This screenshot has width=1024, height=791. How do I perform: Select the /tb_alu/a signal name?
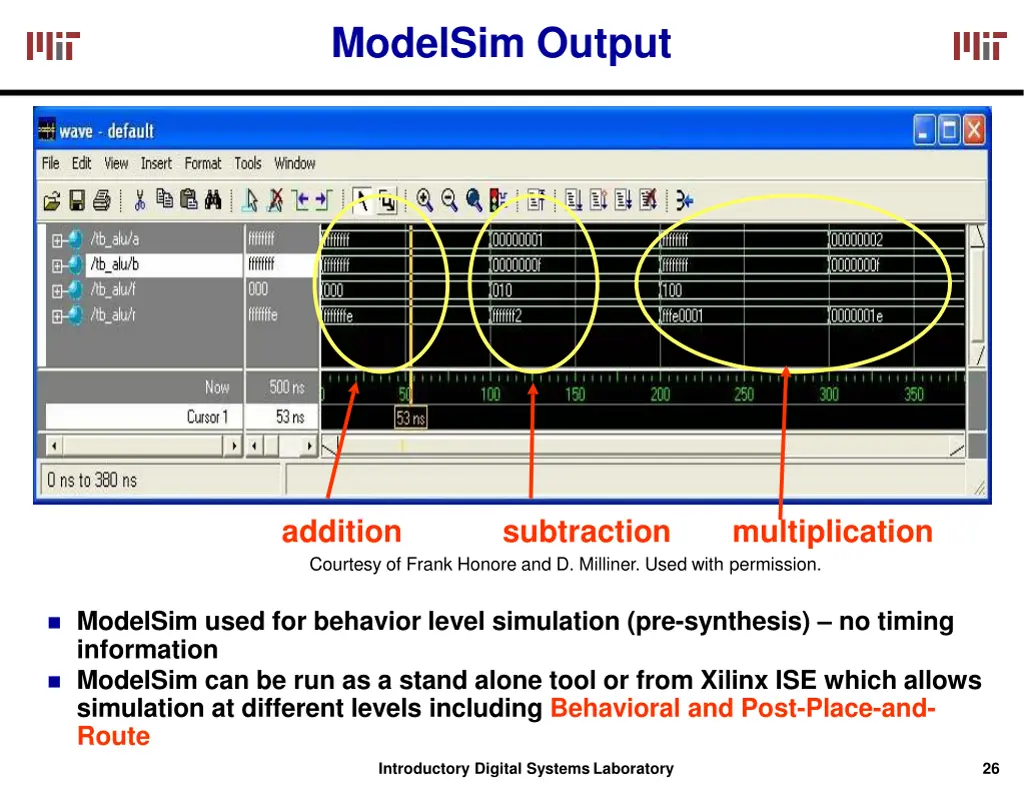click(114, 239)
